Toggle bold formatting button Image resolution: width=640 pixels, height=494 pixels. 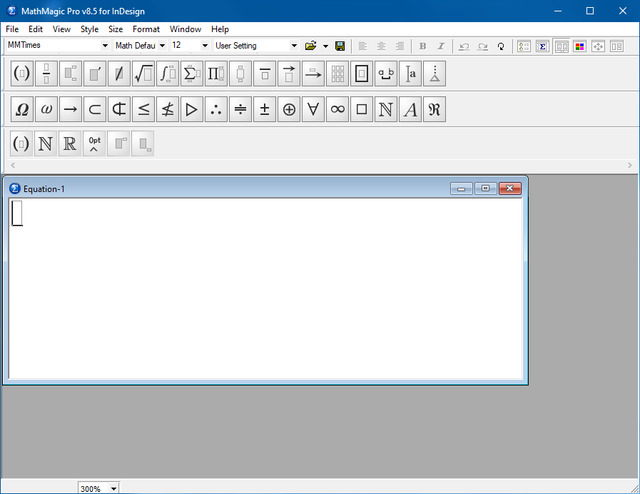(x=422, y=46)
